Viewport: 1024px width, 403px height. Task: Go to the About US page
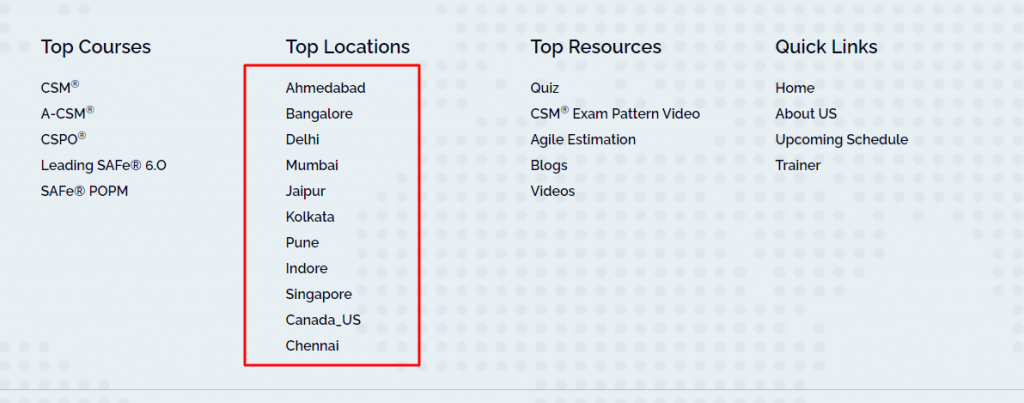click(x=806, y=114)
